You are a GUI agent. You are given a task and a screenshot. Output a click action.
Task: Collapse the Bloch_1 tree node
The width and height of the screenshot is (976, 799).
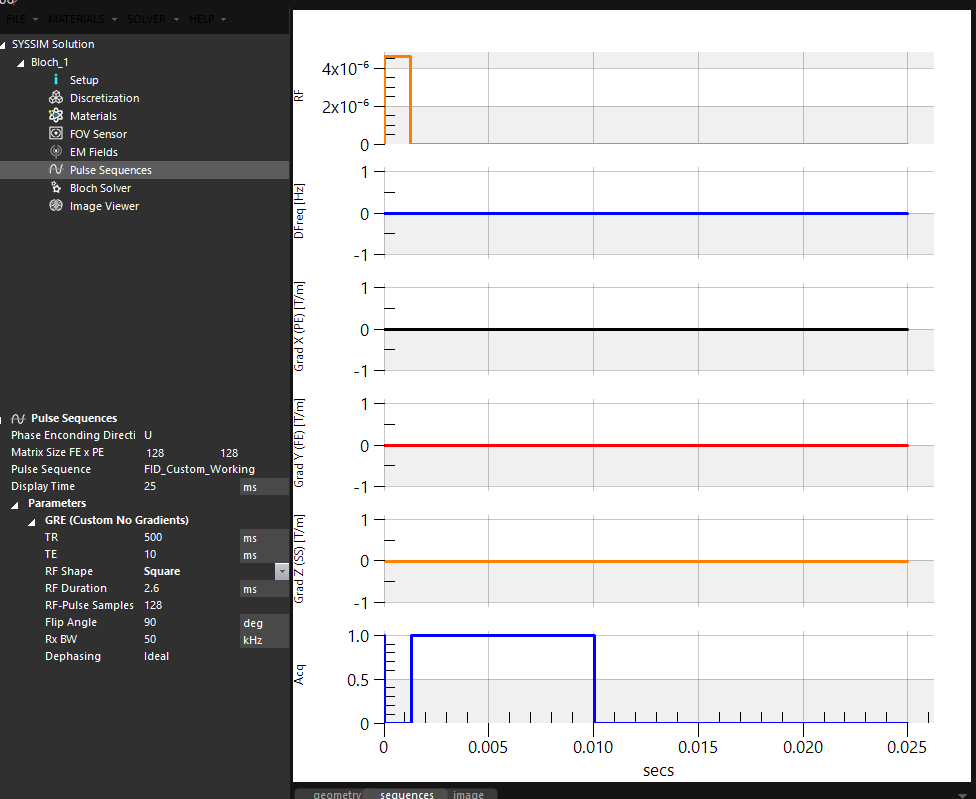tap(21, 63)
